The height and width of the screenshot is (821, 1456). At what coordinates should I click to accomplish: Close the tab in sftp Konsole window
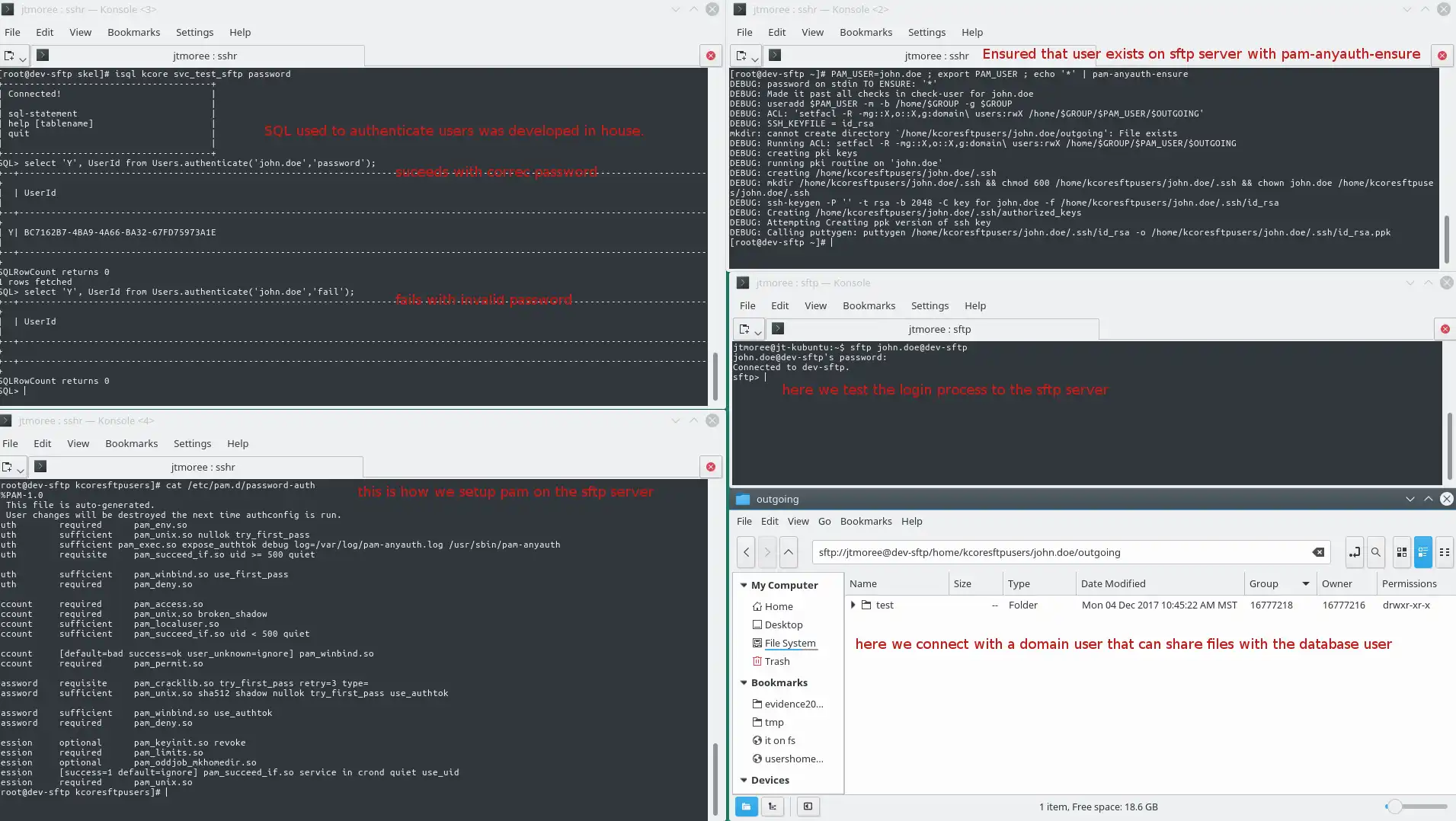(x=1445, y=329)
